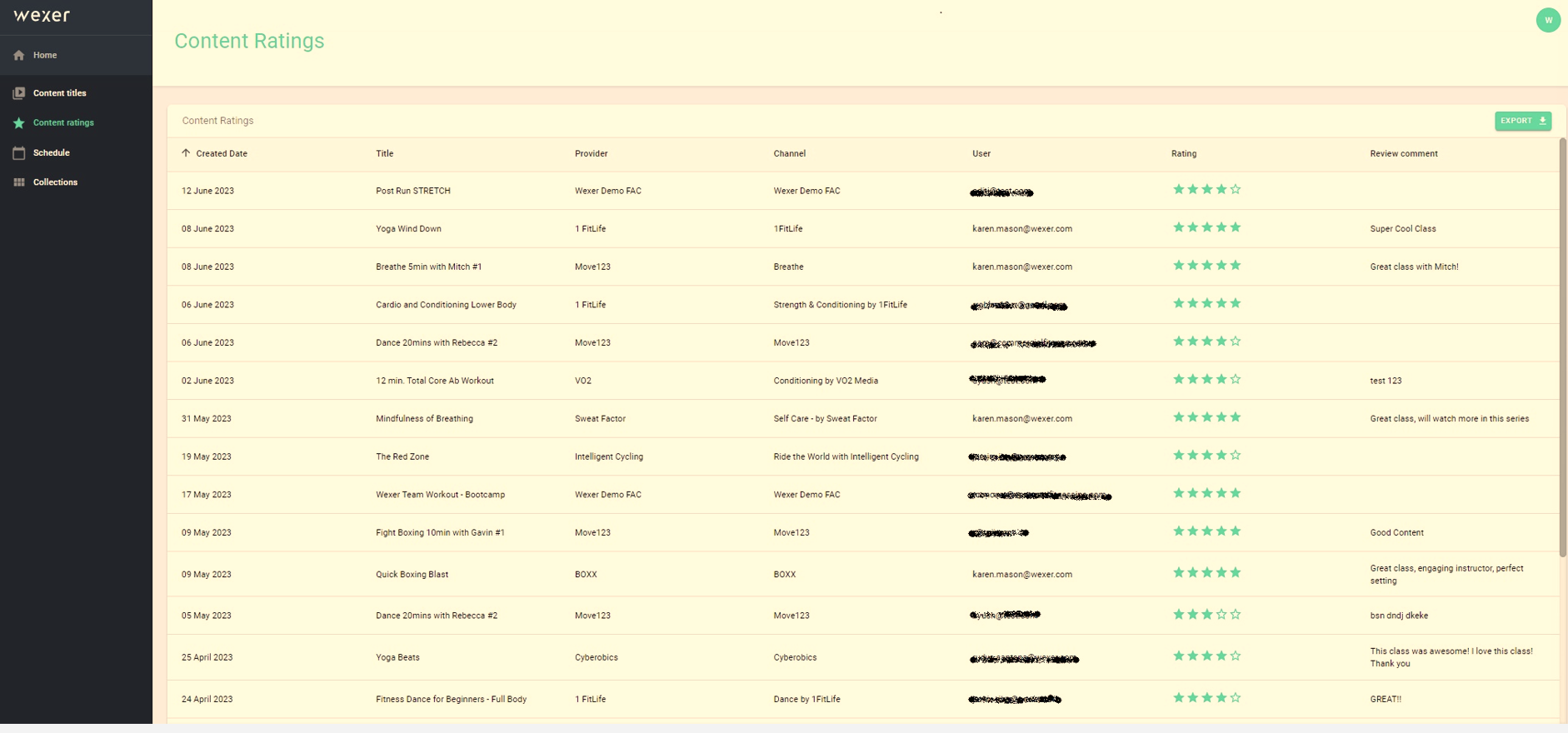Viewport: 1568px width, 733px height.
Task: Export the content ratings
Action: point(1522,121)
